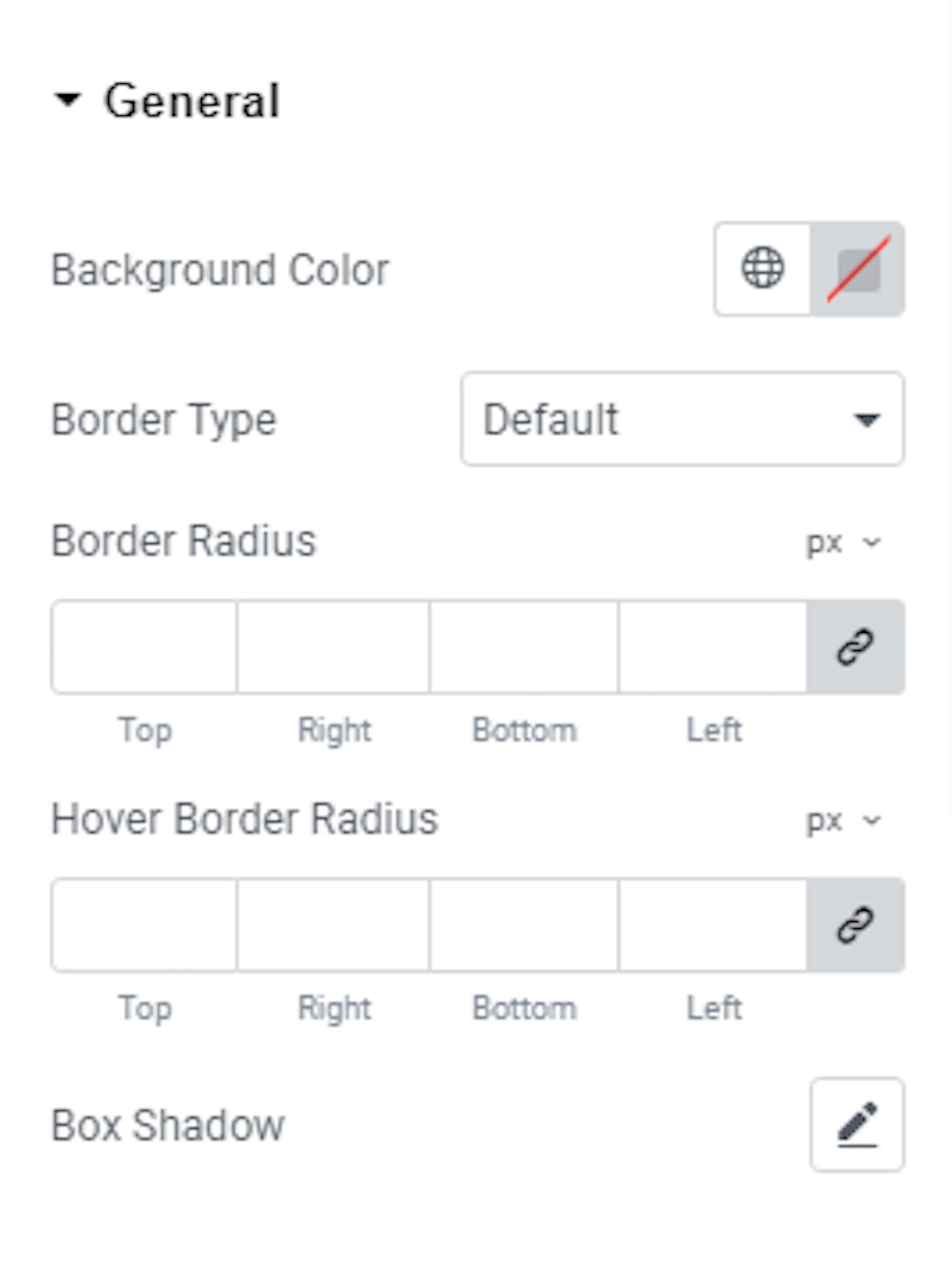This screenshot has width=952, height=1262.
Task: Edit Box Shadow with pencil icon
Action: point(857,1124)
